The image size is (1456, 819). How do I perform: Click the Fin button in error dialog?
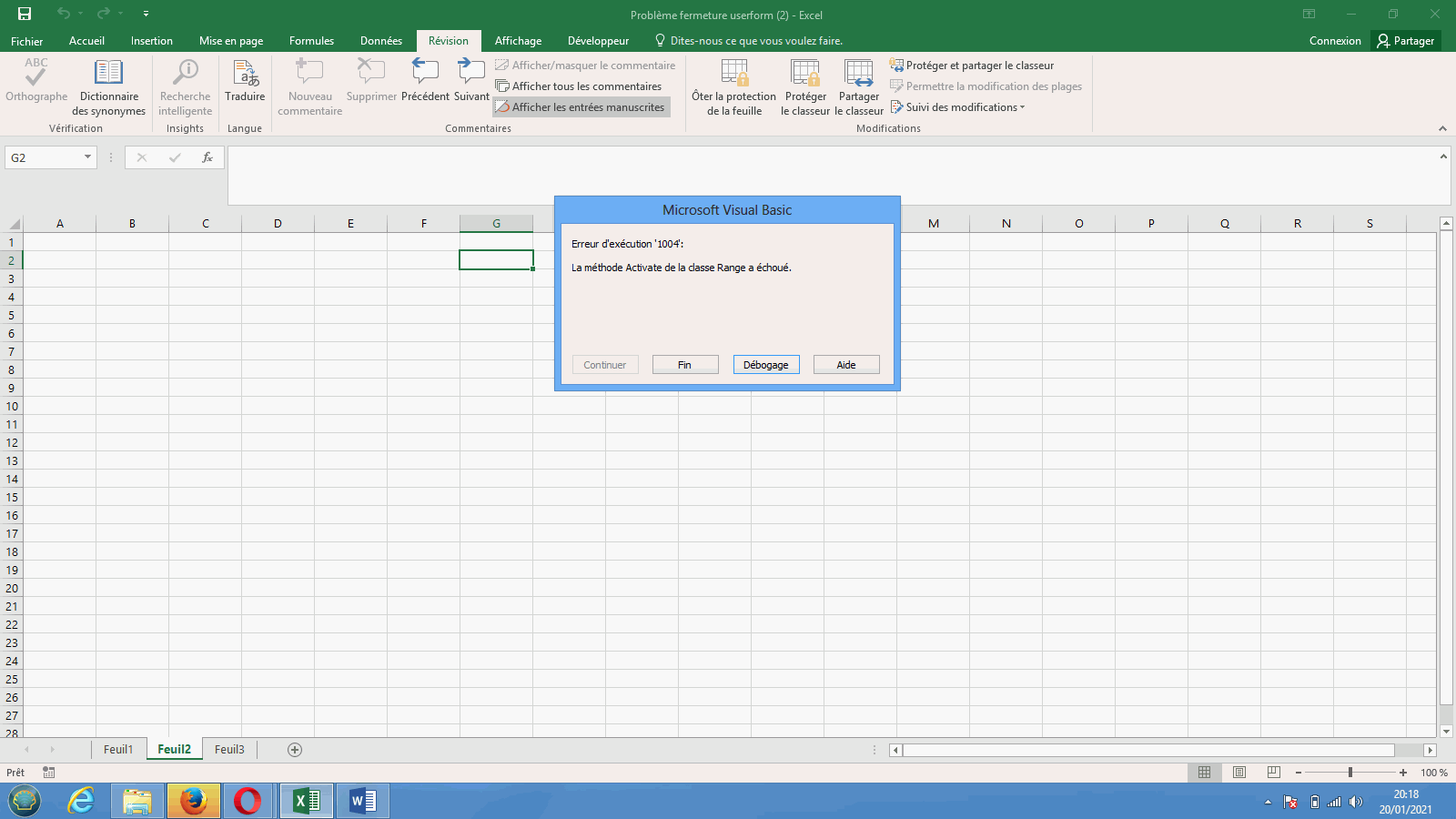pyautogui.click(x=685, y=365)
